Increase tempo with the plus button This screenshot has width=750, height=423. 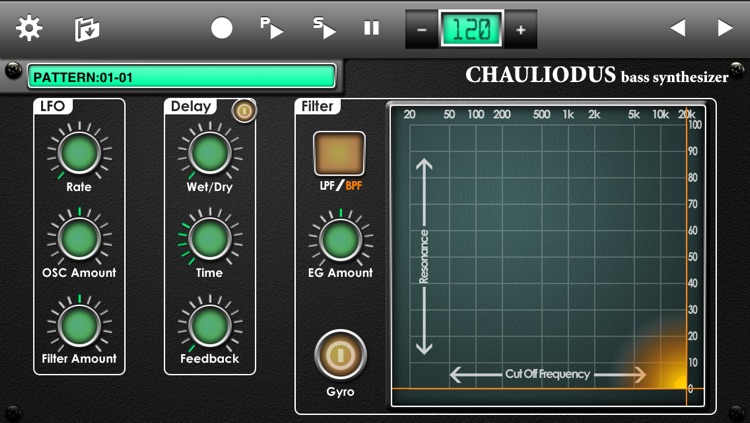(x=521, y=30)
